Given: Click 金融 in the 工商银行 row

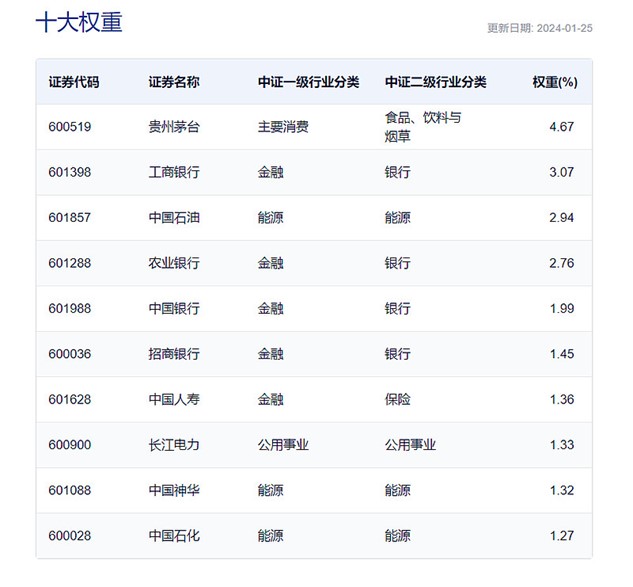Looking at the screenshot, I should coord(270,172).
